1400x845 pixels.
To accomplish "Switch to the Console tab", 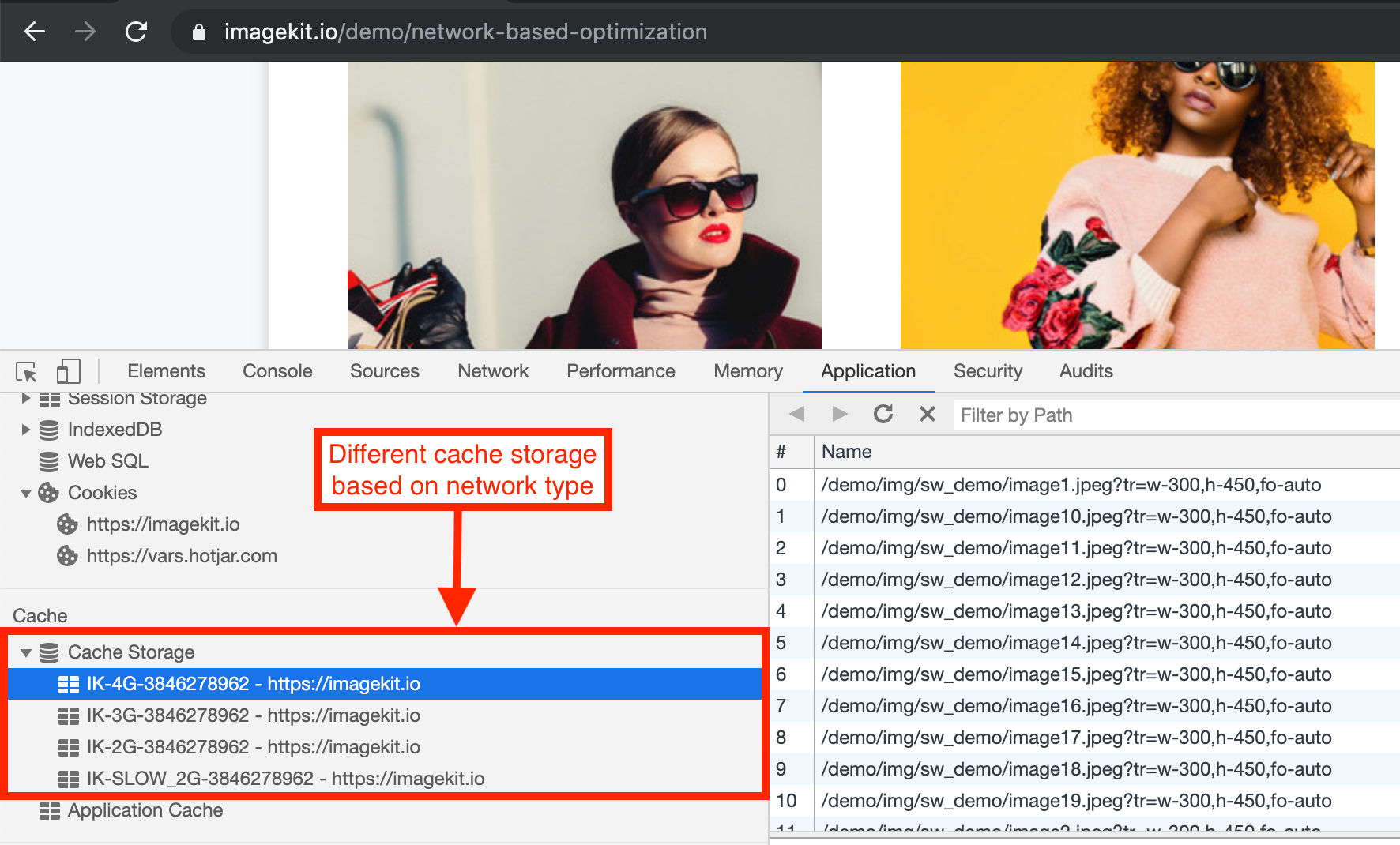I will 277,371.
